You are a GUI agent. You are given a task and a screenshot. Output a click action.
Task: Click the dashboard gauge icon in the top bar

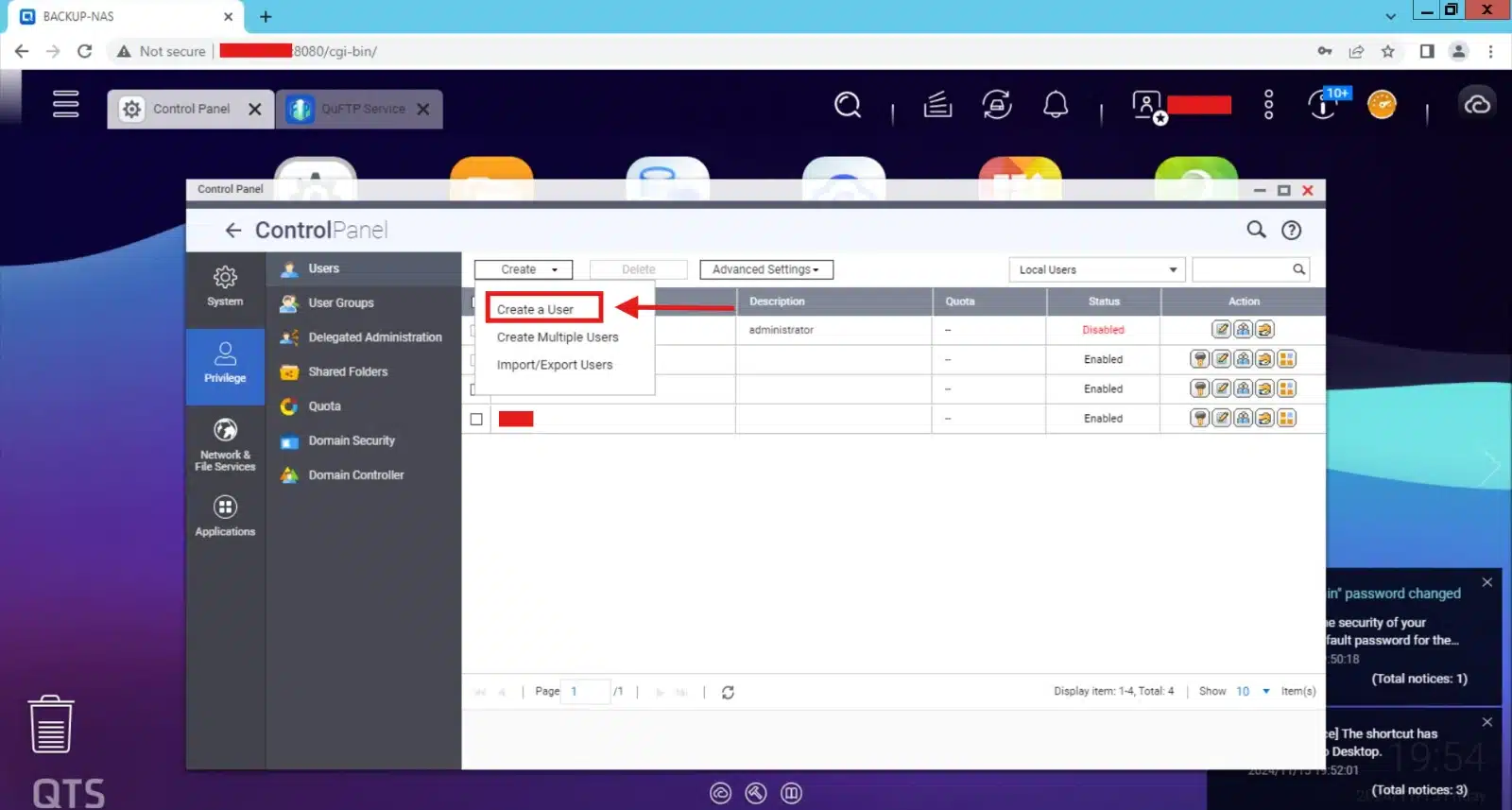1381,104
